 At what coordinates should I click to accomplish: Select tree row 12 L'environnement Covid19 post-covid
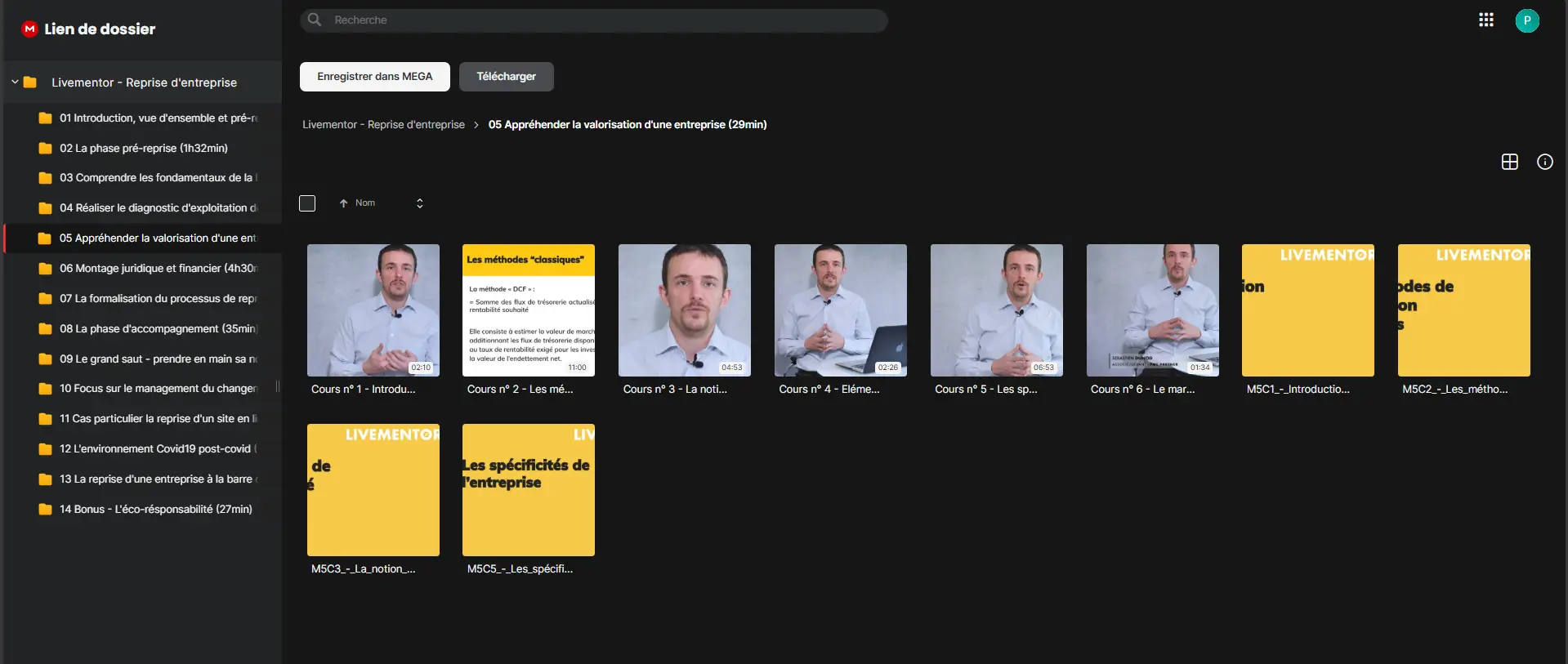[143, 449]
